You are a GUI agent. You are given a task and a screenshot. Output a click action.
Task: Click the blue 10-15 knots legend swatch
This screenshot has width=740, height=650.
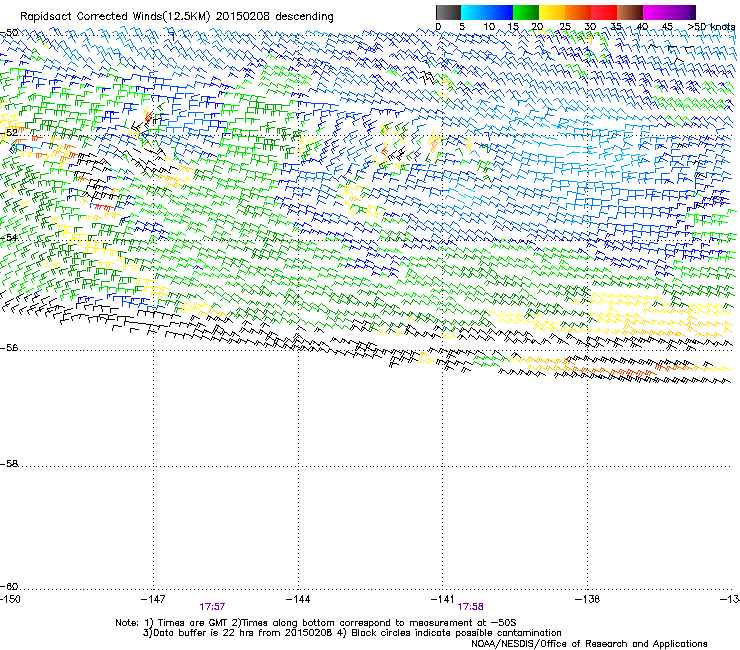(500, 12)
